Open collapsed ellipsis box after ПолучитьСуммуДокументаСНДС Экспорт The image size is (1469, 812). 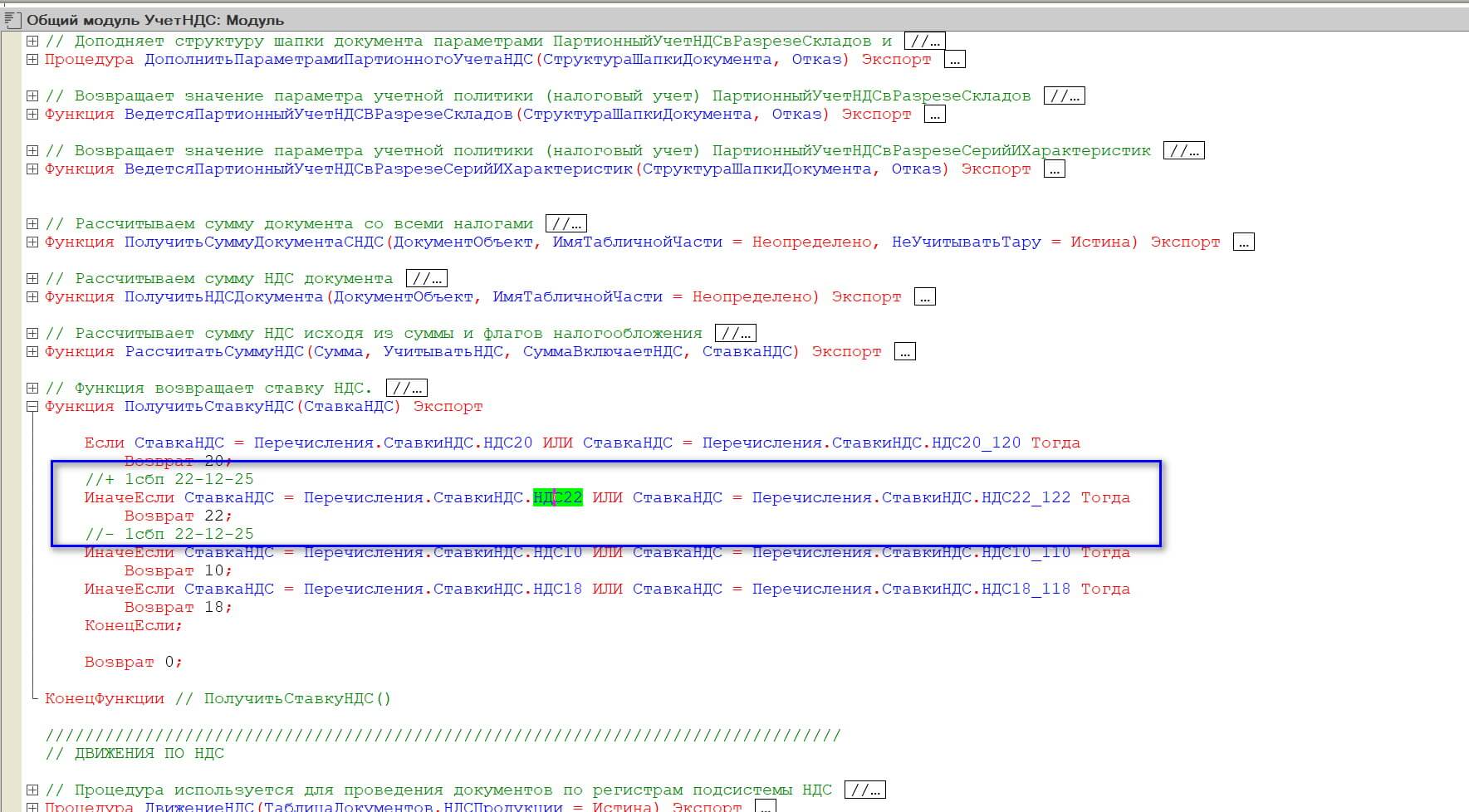1243,242
